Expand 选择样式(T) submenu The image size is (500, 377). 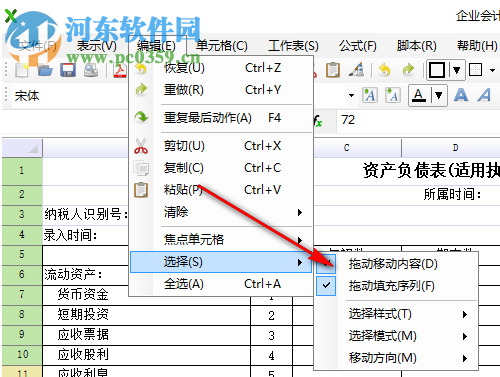[x=397, y=314]
